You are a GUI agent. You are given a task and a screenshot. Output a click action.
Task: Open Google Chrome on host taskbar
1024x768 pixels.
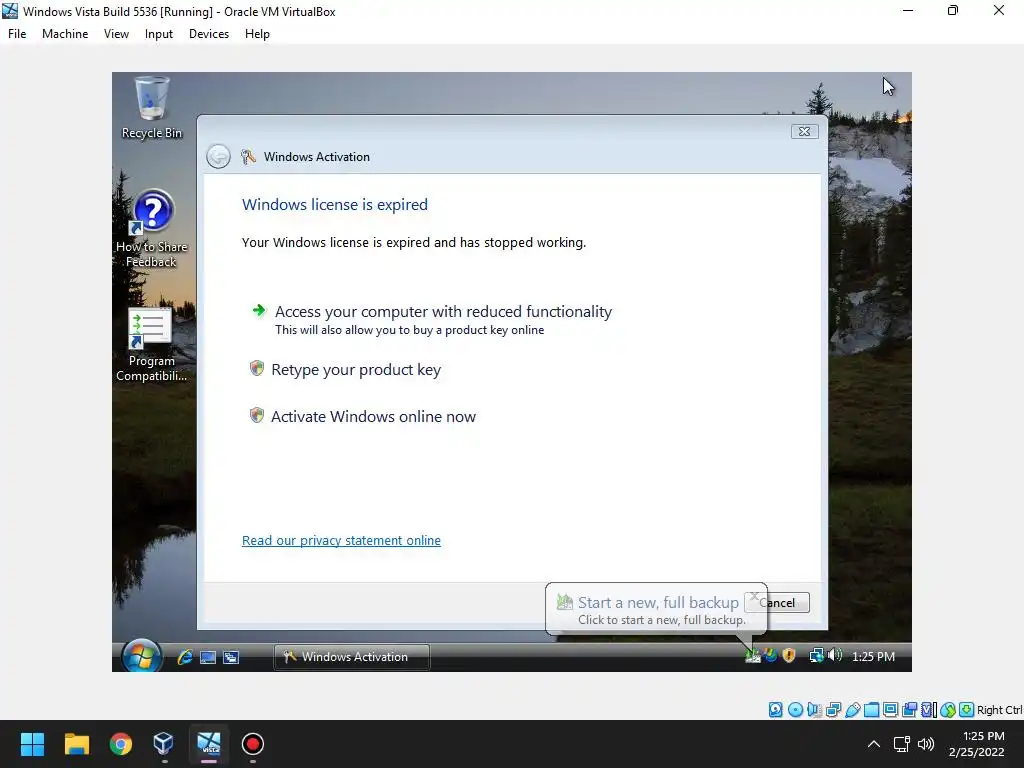(121, 744)
